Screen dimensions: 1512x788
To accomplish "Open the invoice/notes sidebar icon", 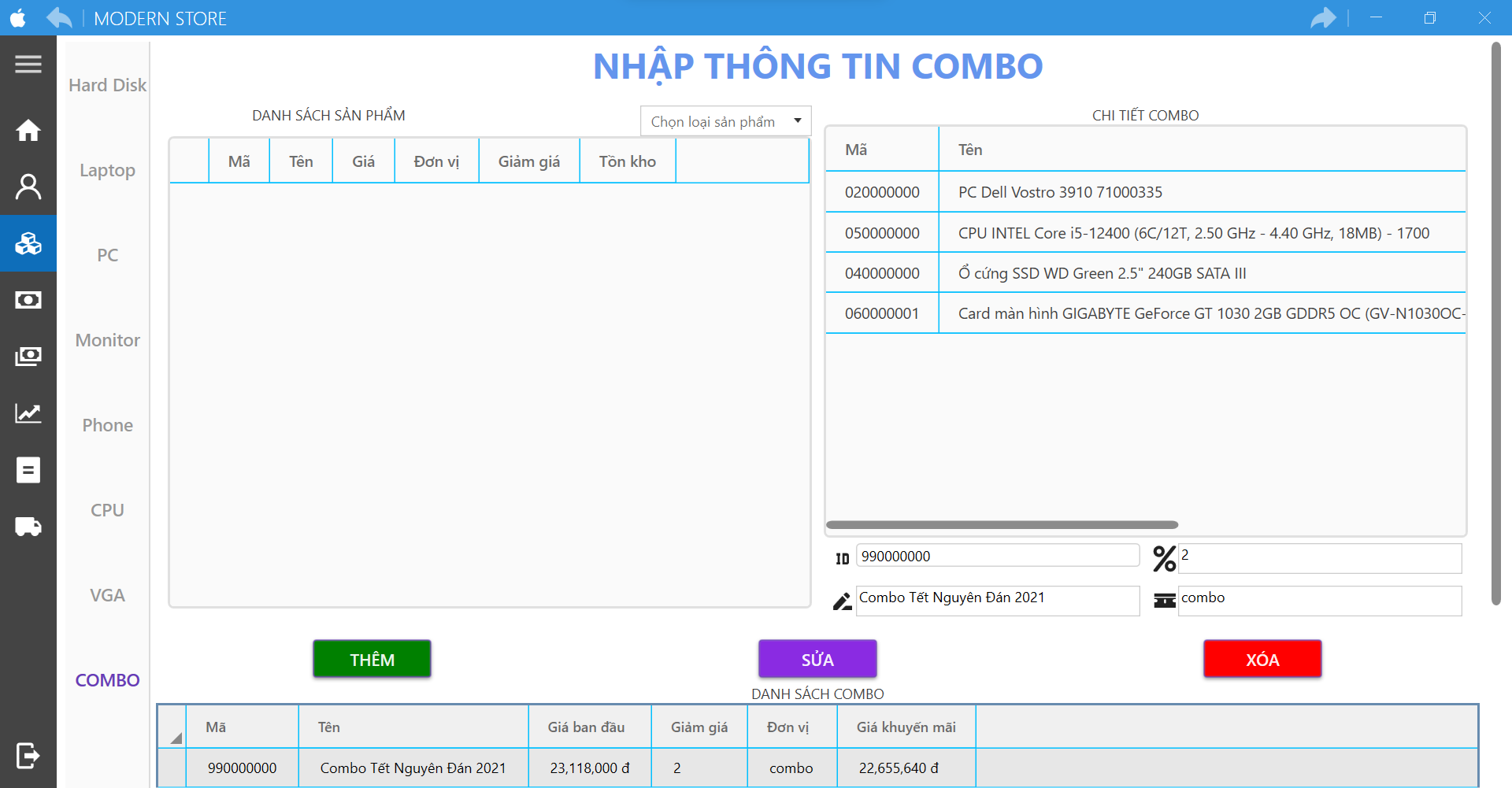I will pos(28,470).
